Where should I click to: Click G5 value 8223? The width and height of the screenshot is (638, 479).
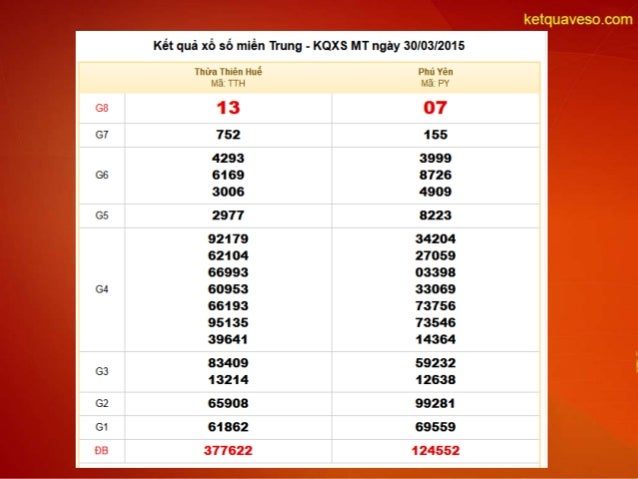[435, 215]
